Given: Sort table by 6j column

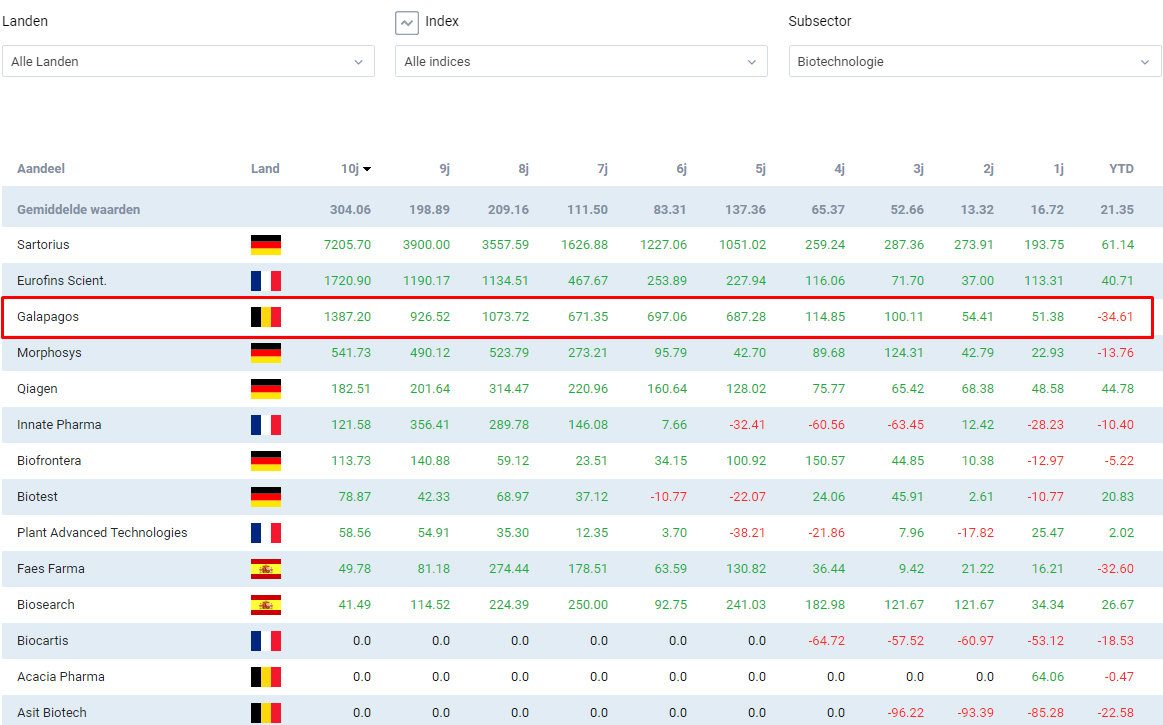Looking at the screenshot, I should 682,169.
